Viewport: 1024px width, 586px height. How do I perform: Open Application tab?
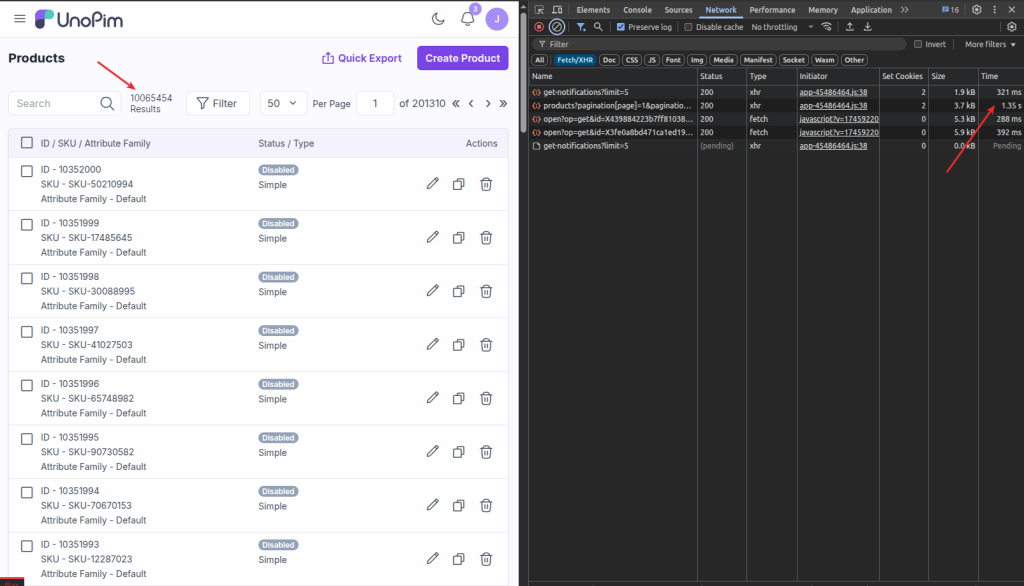click(x=871, y=10)
